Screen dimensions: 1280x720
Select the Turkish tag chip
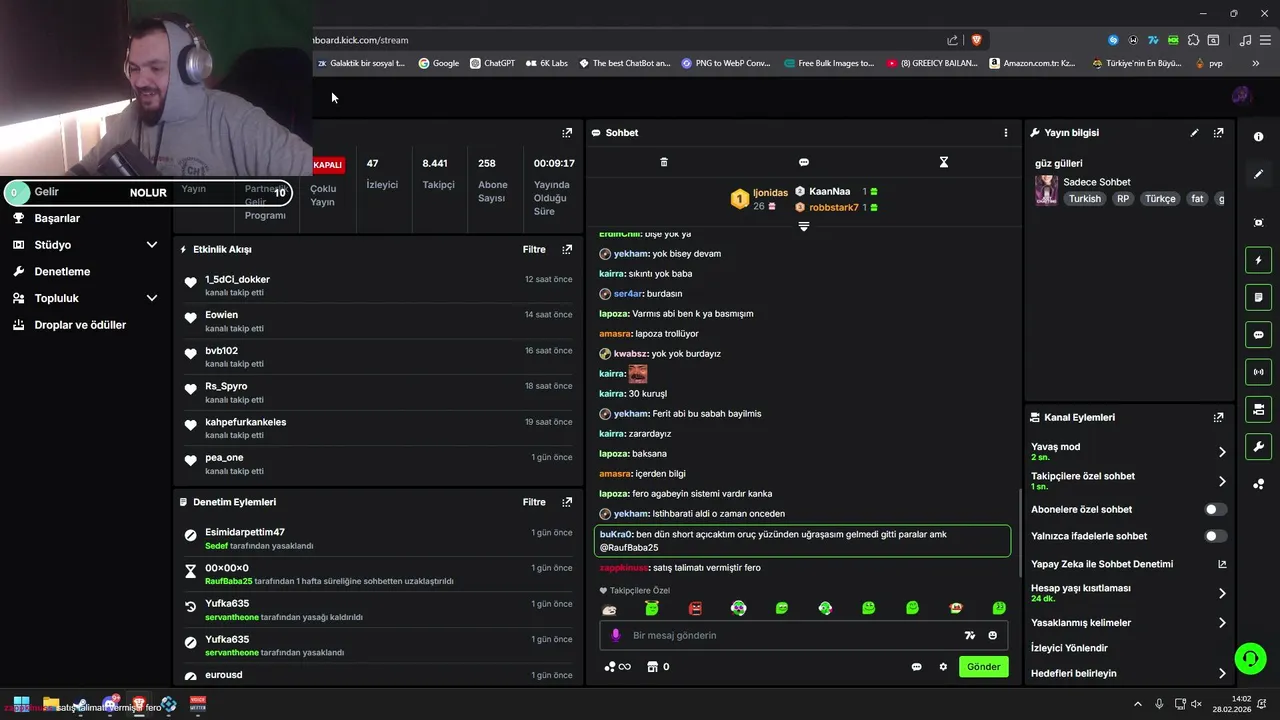1084,199
